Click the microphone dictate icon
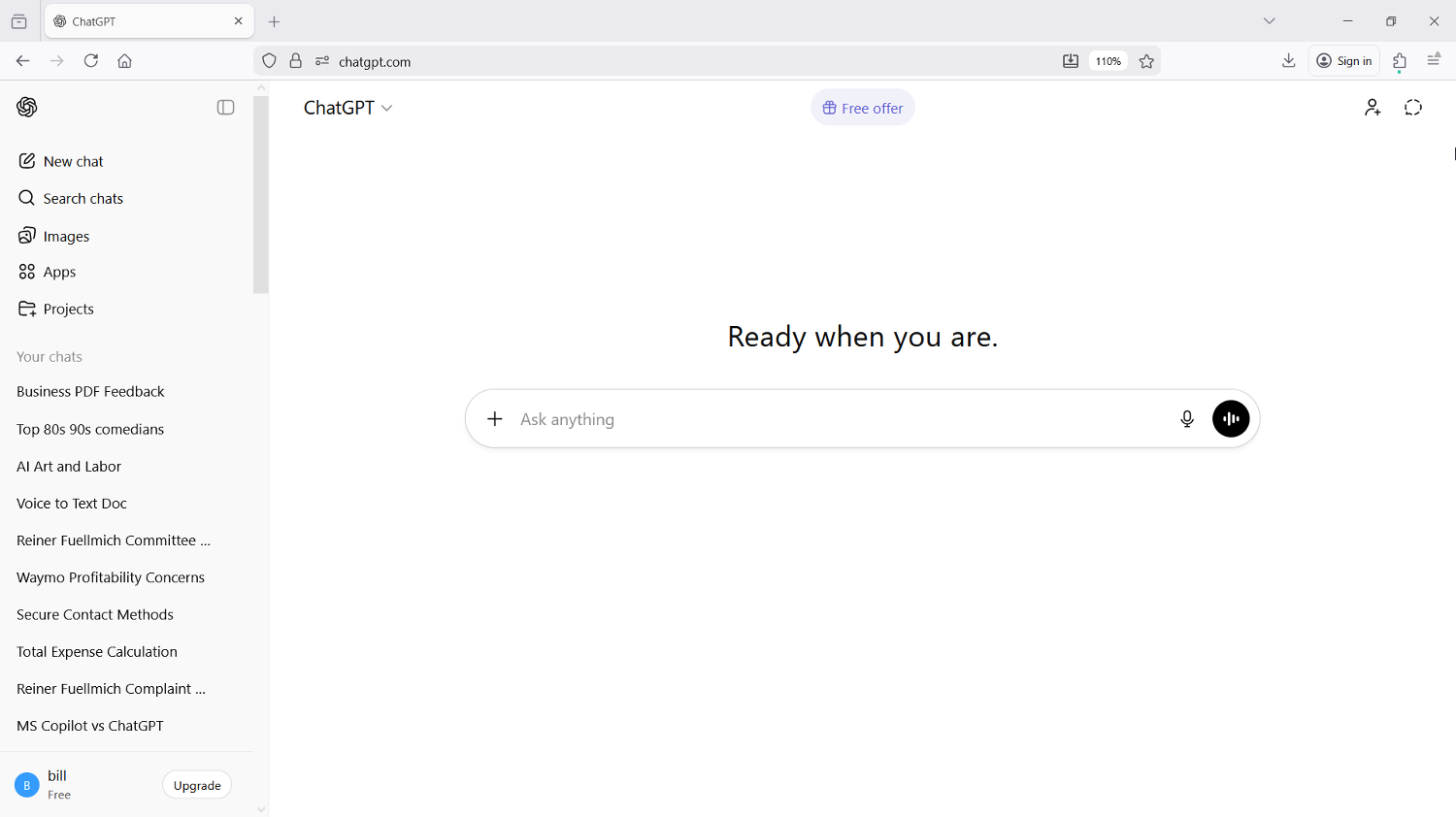Screen dimensions: 1456x817 [x=1186, y=419]
